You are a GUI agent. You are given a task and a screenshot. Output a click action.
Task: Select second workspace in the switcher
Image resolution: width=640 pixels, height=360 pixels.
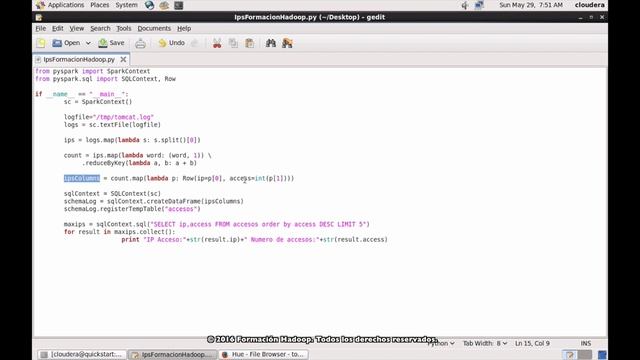(x=584, y=355)
